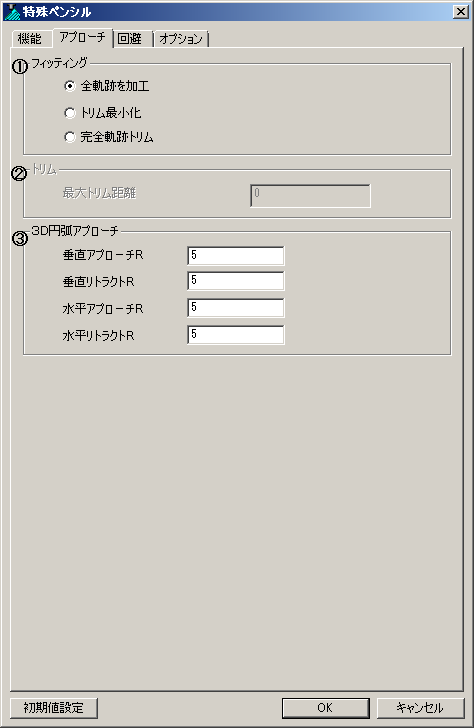474x728 pixels.
Task: Click the 特殊ペンシル title bar app icon
Action: tap(12, 12)
